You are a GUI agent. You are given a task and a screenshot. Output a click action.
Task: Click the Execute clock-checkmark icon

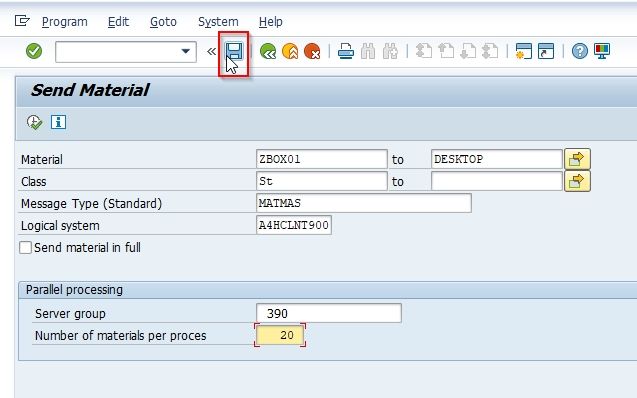click(35, 122)
